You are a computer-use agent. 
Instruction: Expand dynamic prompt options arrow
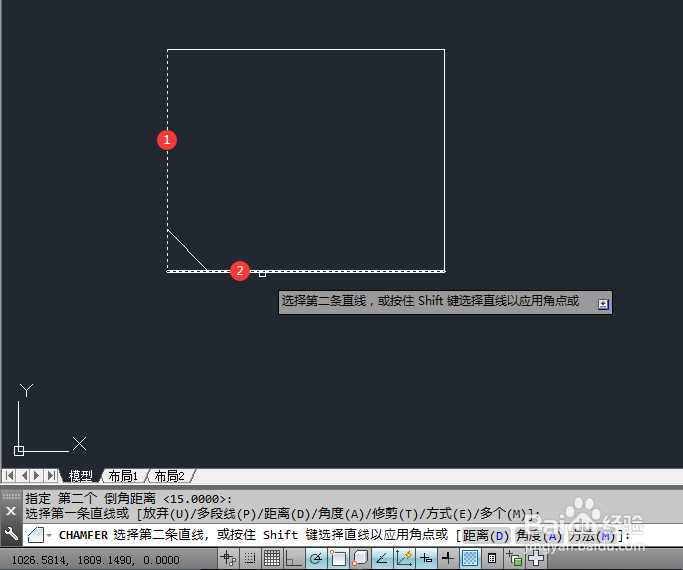coord(603,304)
